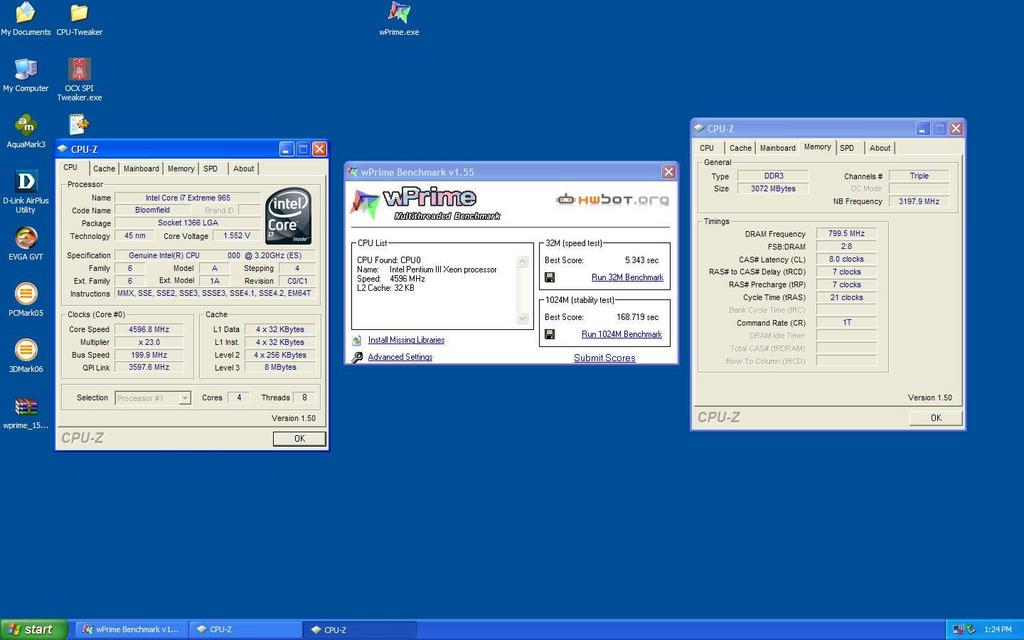1024x640 pixels.
Task: Click the Core Voltage value "1.552 V"
Action: pyautogui.click(x=235, y=236)
